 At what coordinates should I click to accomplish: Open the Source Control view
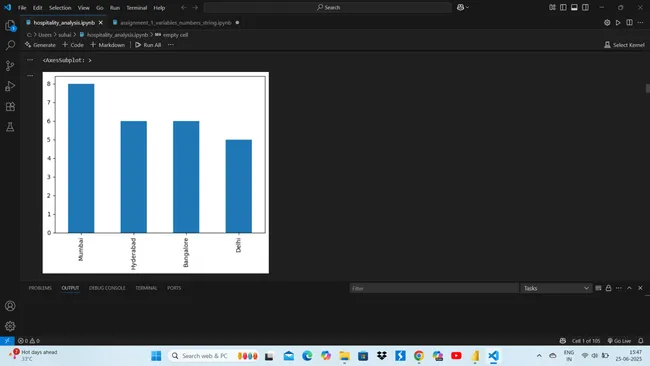tap(10, 65)
